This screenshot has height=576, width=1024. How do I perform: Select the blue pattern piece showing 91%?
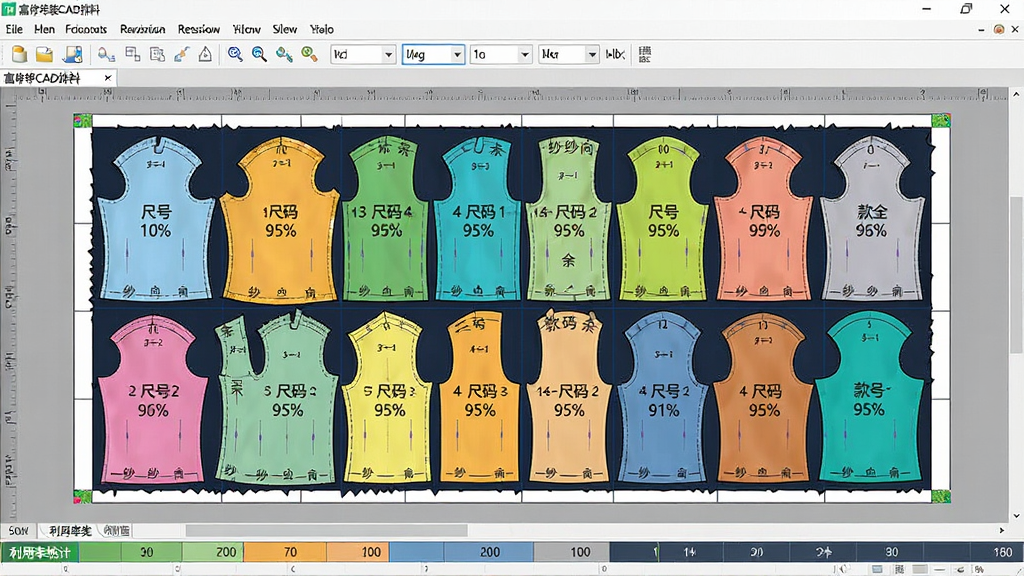[x=663, y=398]
